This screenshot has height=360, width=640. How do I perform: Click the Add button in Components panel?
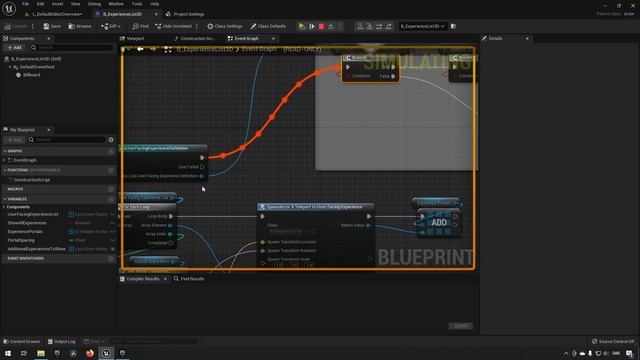[x=14, y=48]
